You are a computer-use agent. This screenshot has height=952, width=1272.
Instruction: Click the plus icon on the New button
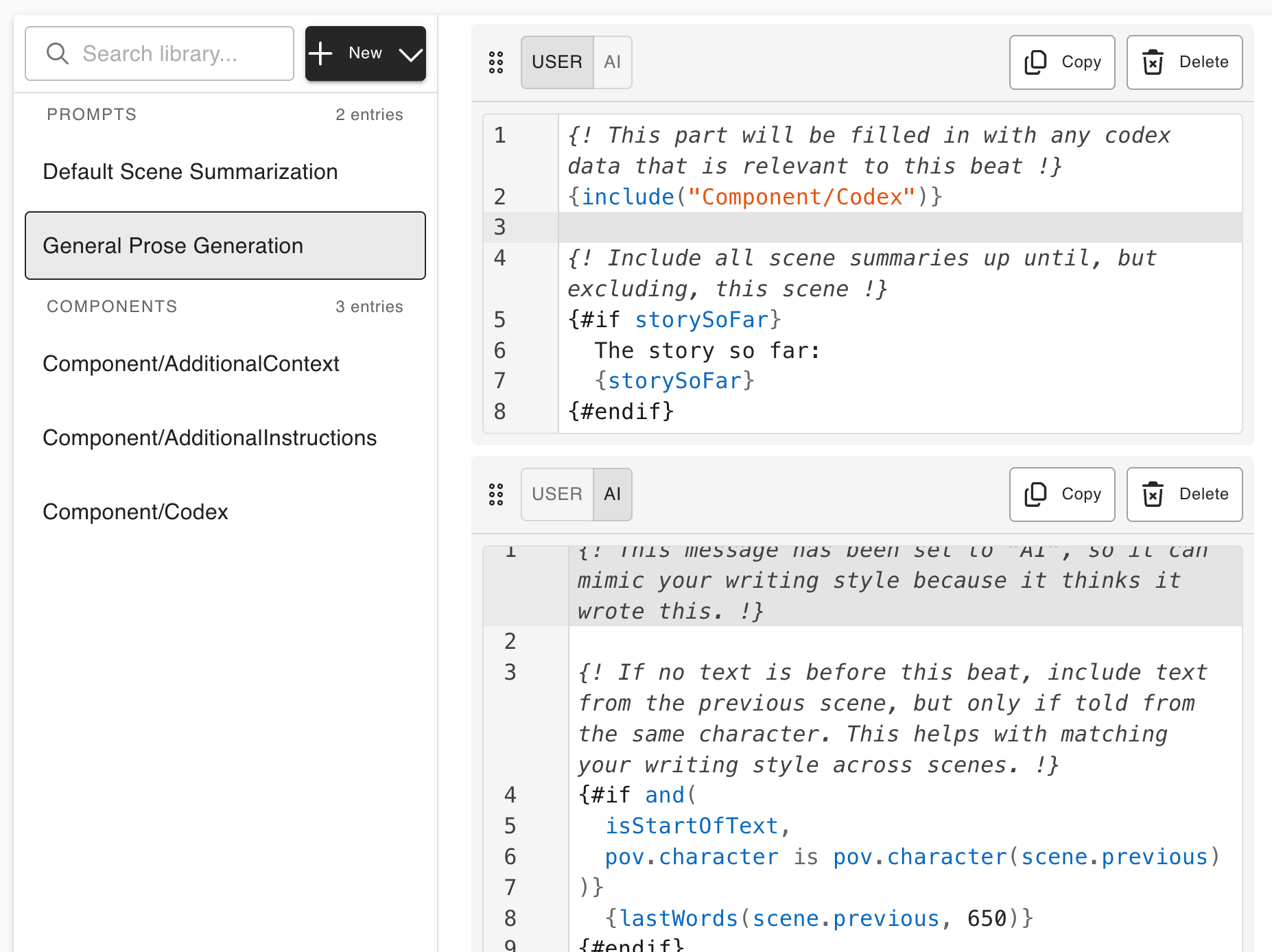(x=320, y=53)
